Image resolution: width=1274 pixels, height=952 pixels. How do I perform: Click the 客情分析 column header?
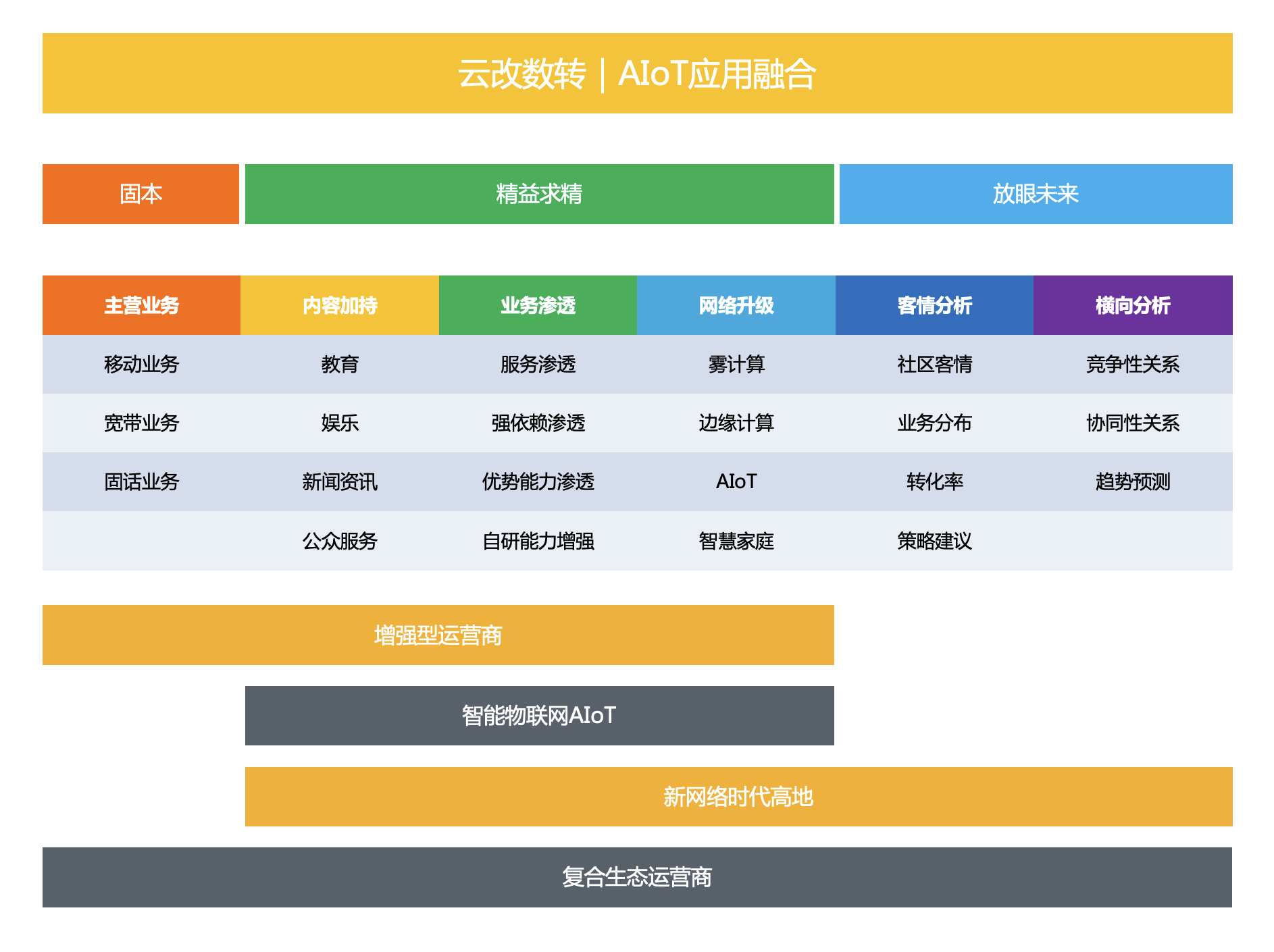[x=934, y=305]
